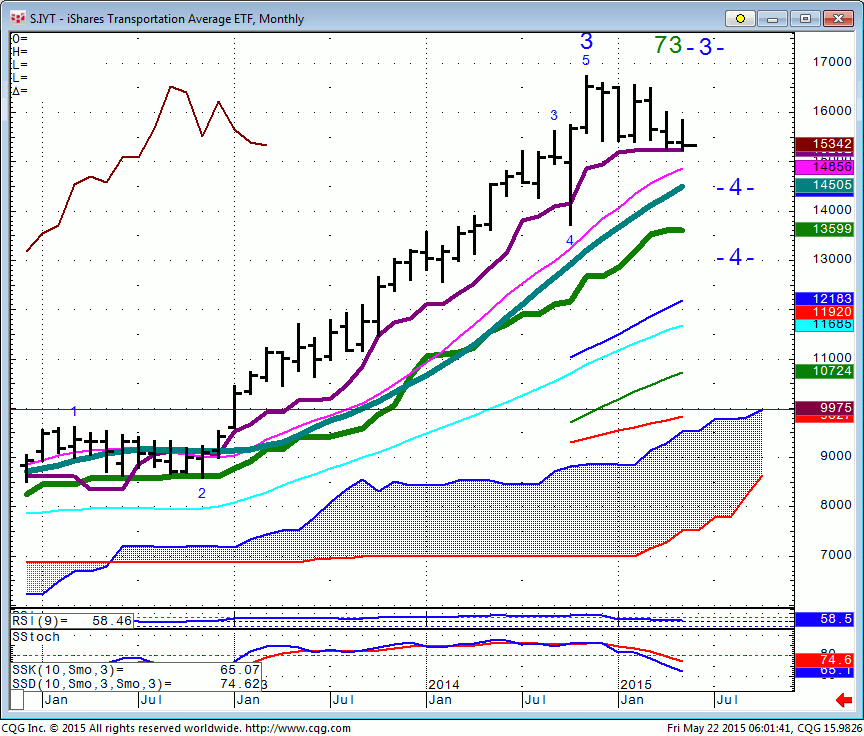Click the 14000 price axis label
This screenshot has width=864, height=736.
[832, 210]
